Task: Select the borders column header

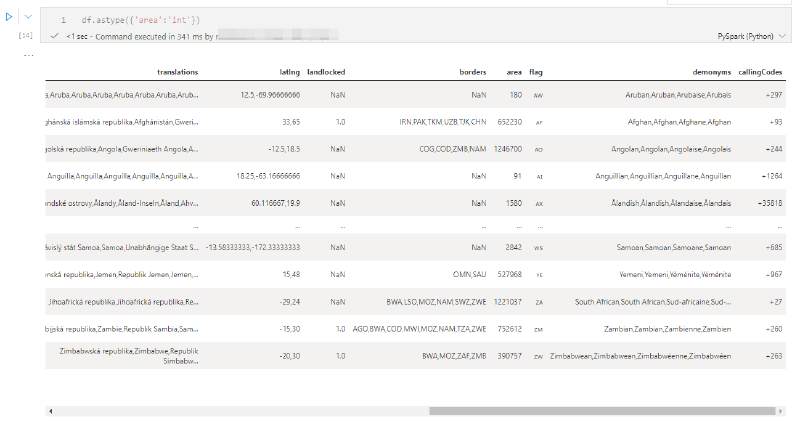Action: (472, 72)
